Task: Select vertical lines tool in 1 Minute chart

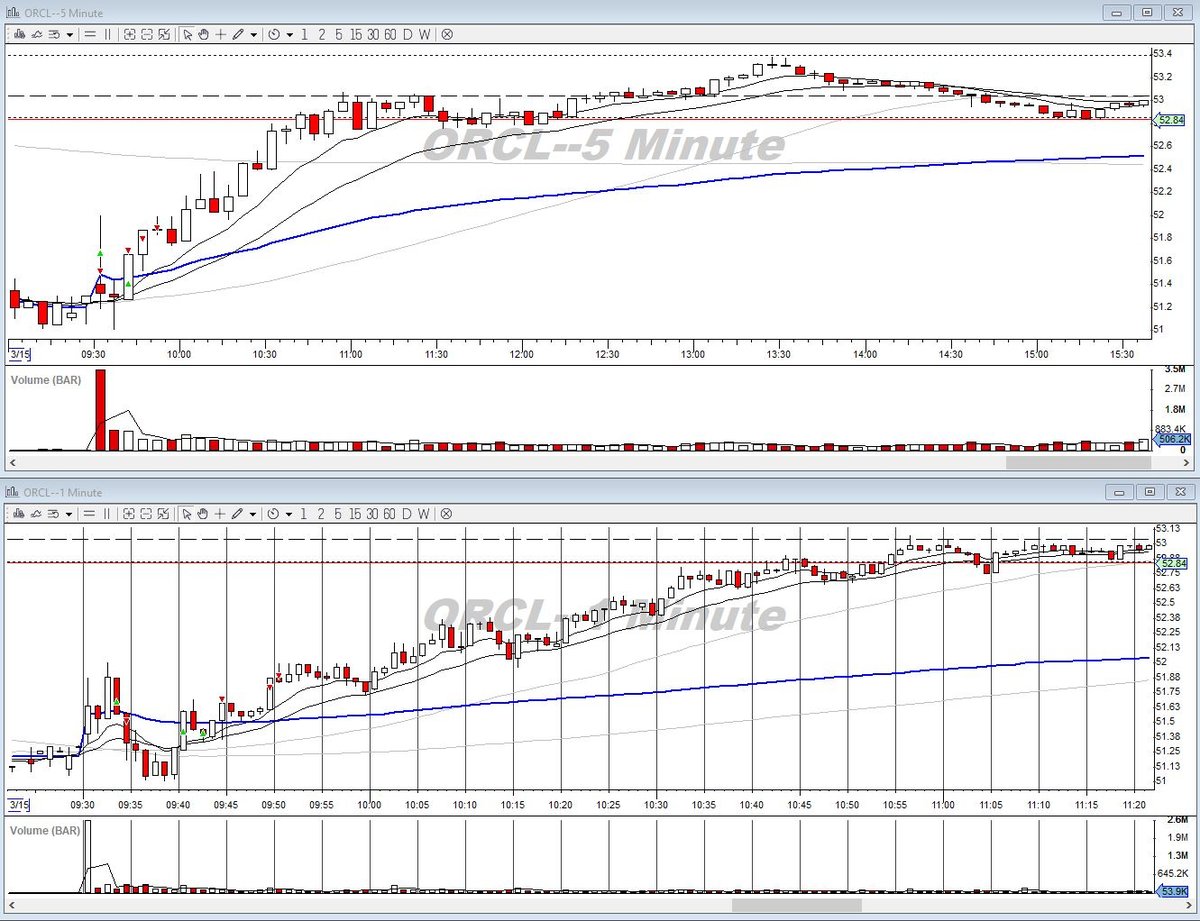Action: pyautogui.click(x=108, y=513)
